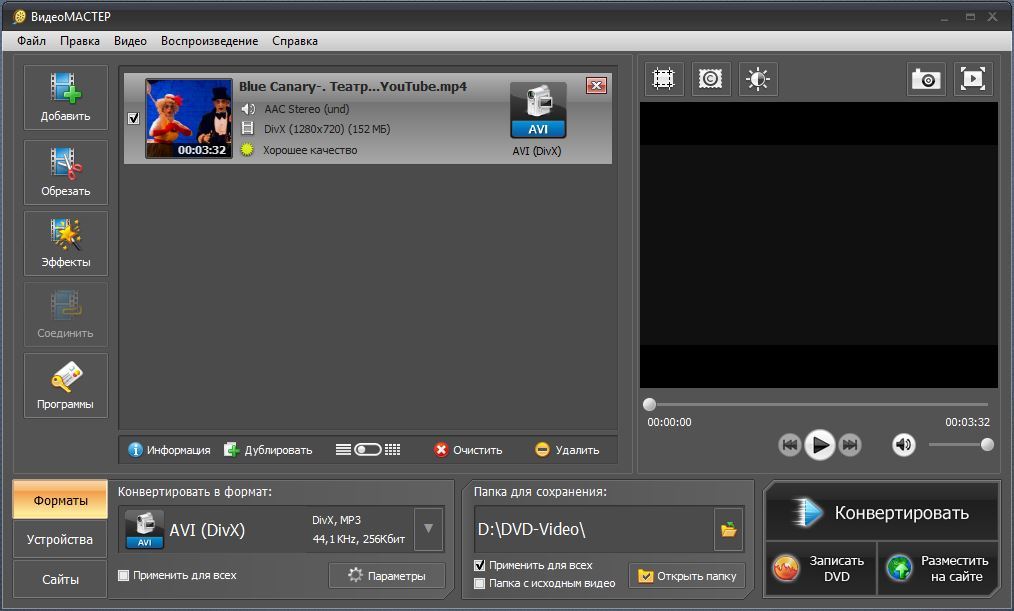Switch the preview to fullscreen mode

pos(973,79)
